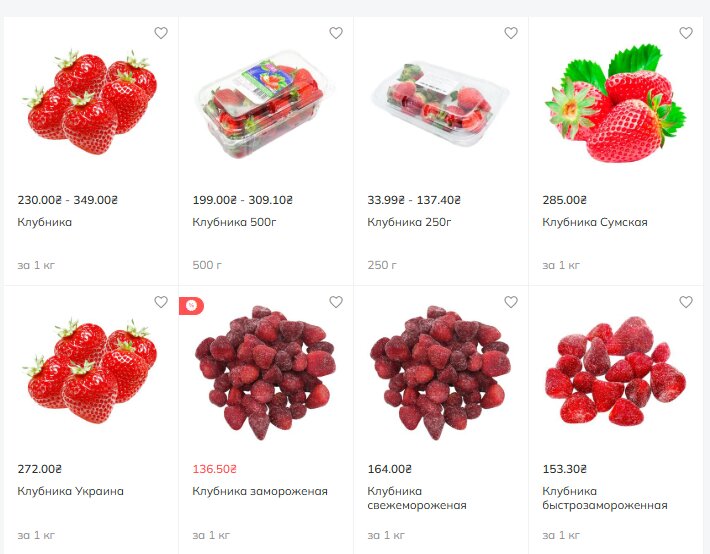Click the Клубника 250г plastic container image
710x554 pixels.
click(440, 104)
